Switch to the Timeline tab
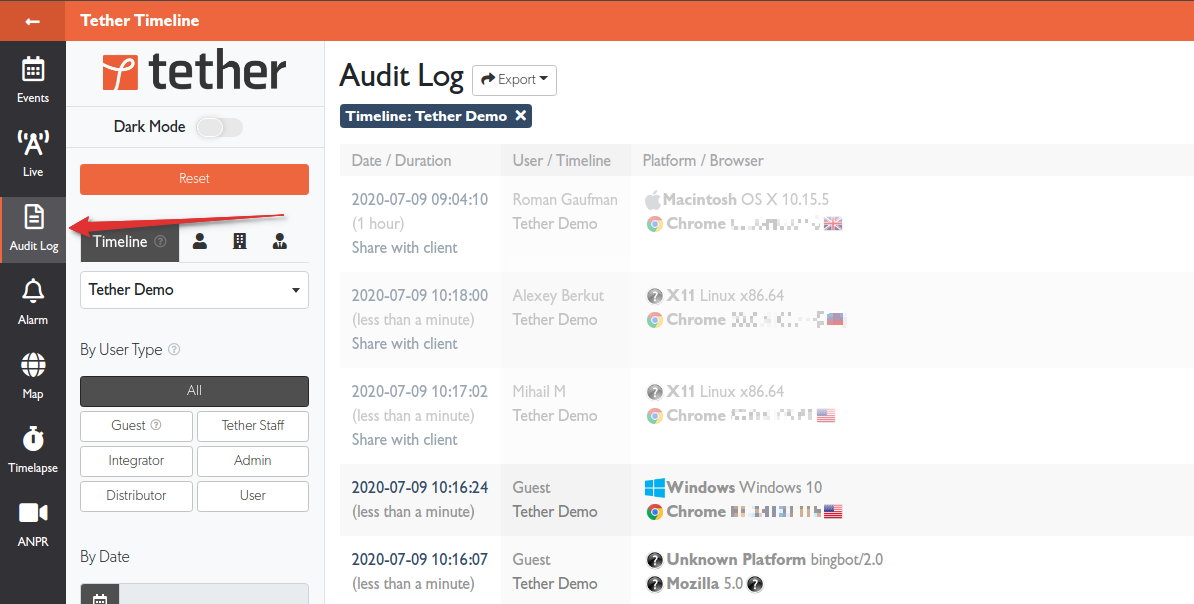The width and height of the screenshot is (1194, 604). click(120, 241)
